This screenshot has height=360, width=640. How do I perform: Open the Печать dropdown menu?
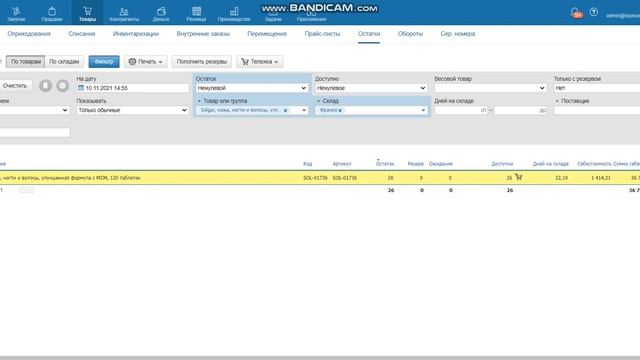click(146, 62)
